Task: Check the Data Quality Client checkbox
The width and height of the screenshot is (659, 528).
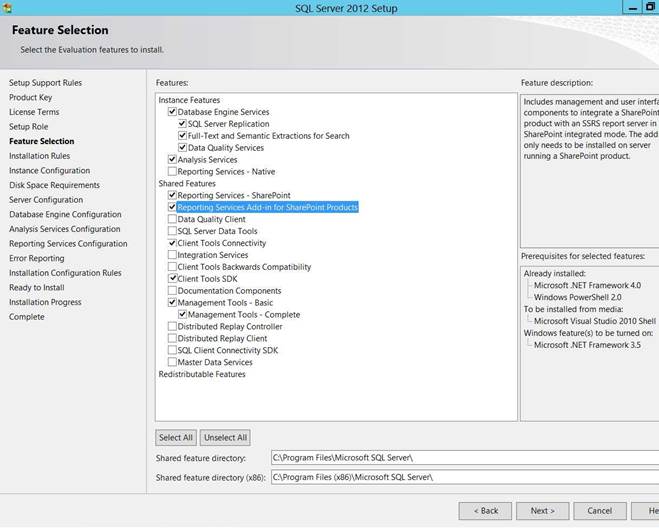Action: (172, 219)
